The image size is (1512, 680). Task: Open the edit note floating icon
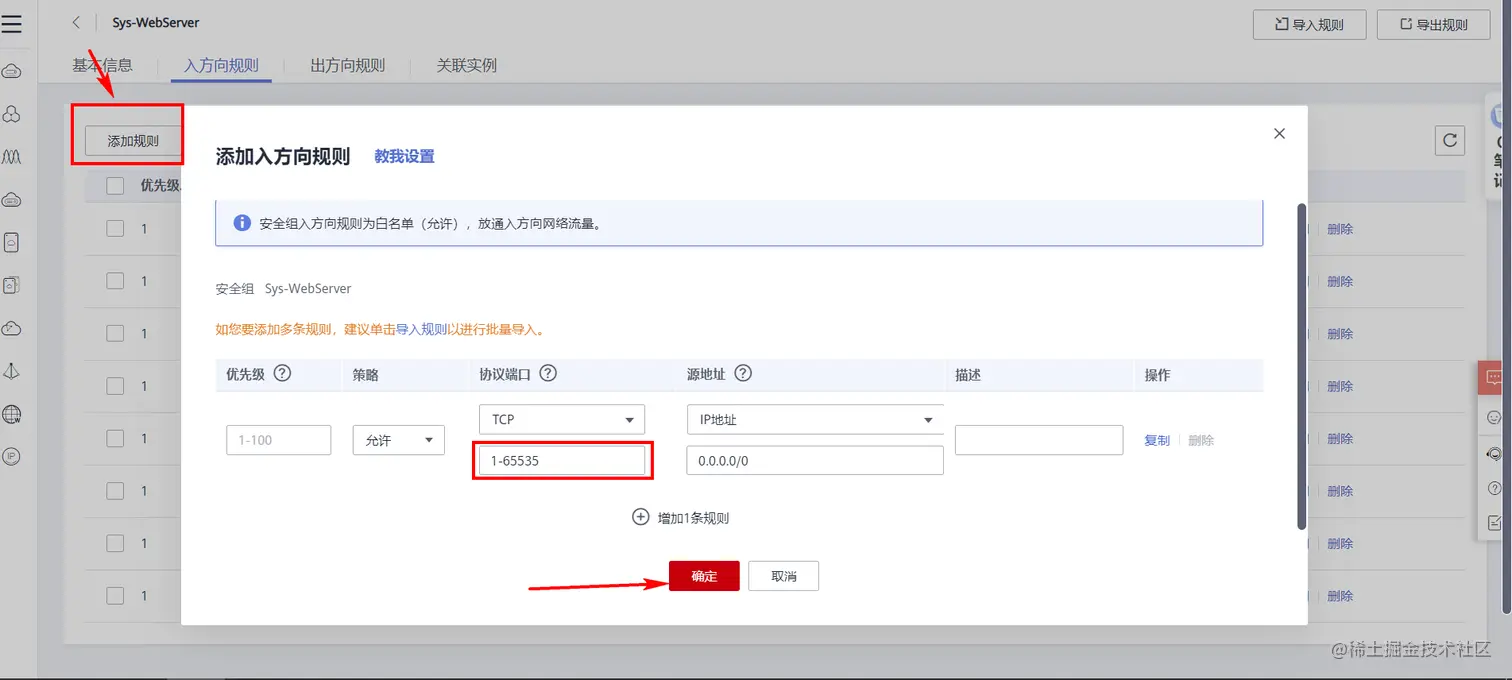[x=1496, y=522]
